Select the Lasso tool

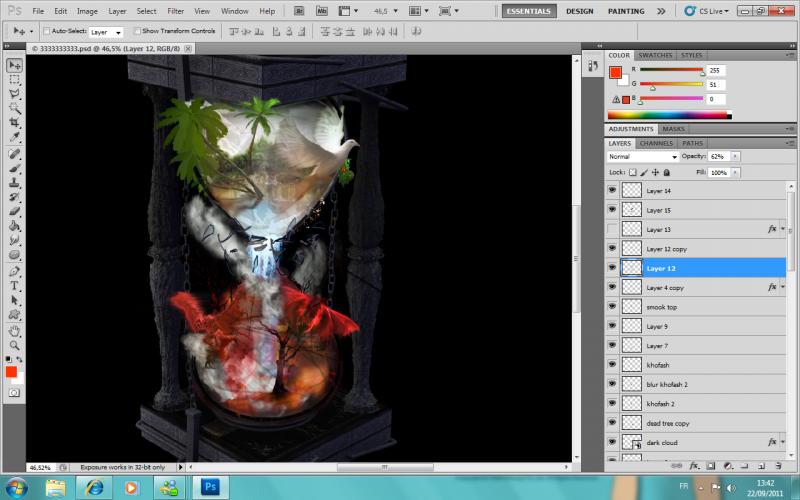15,93
